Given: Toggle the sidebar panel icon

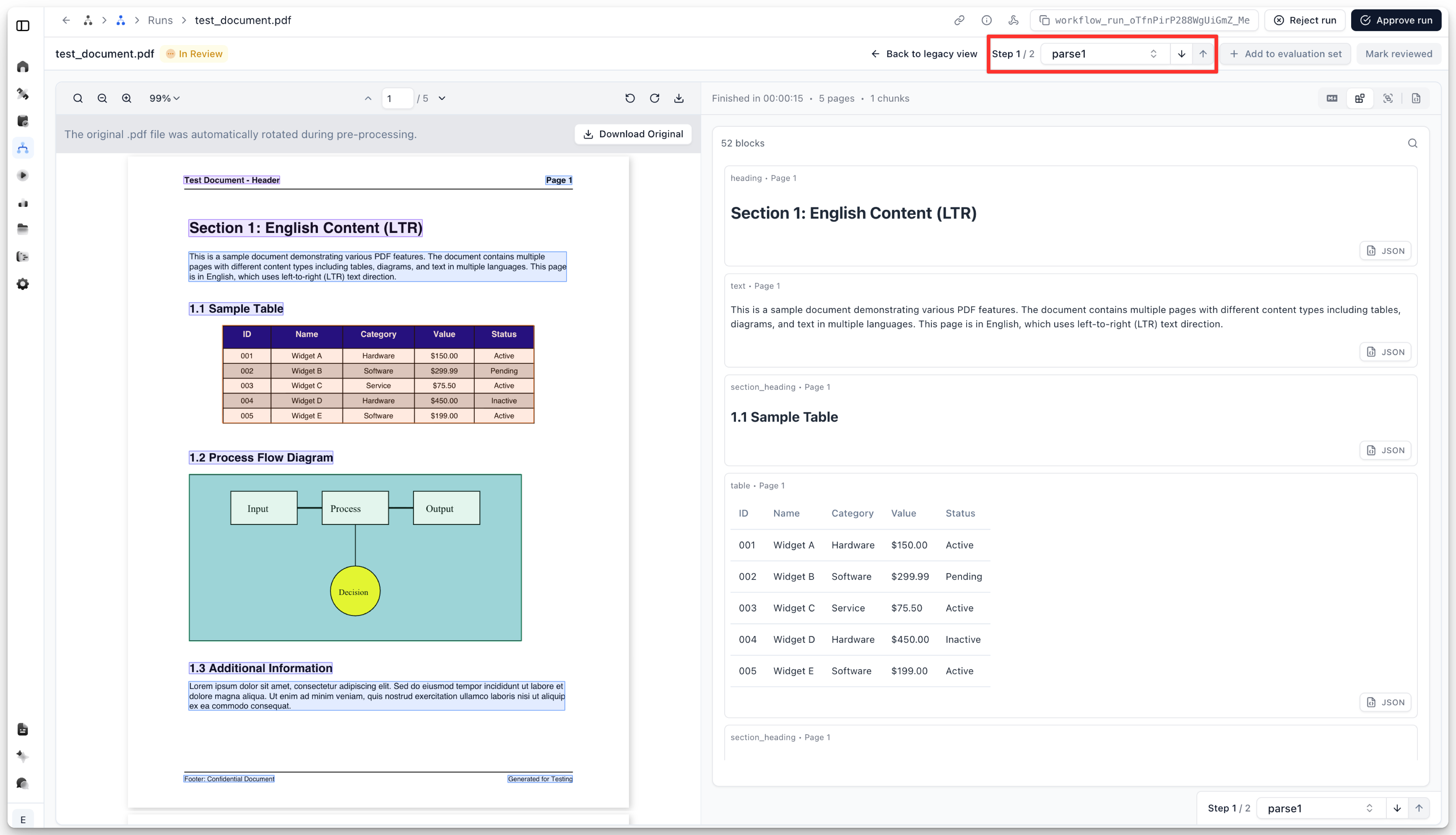Looking at the screenshot, I should pyautogui.click(x=23, y=26).
